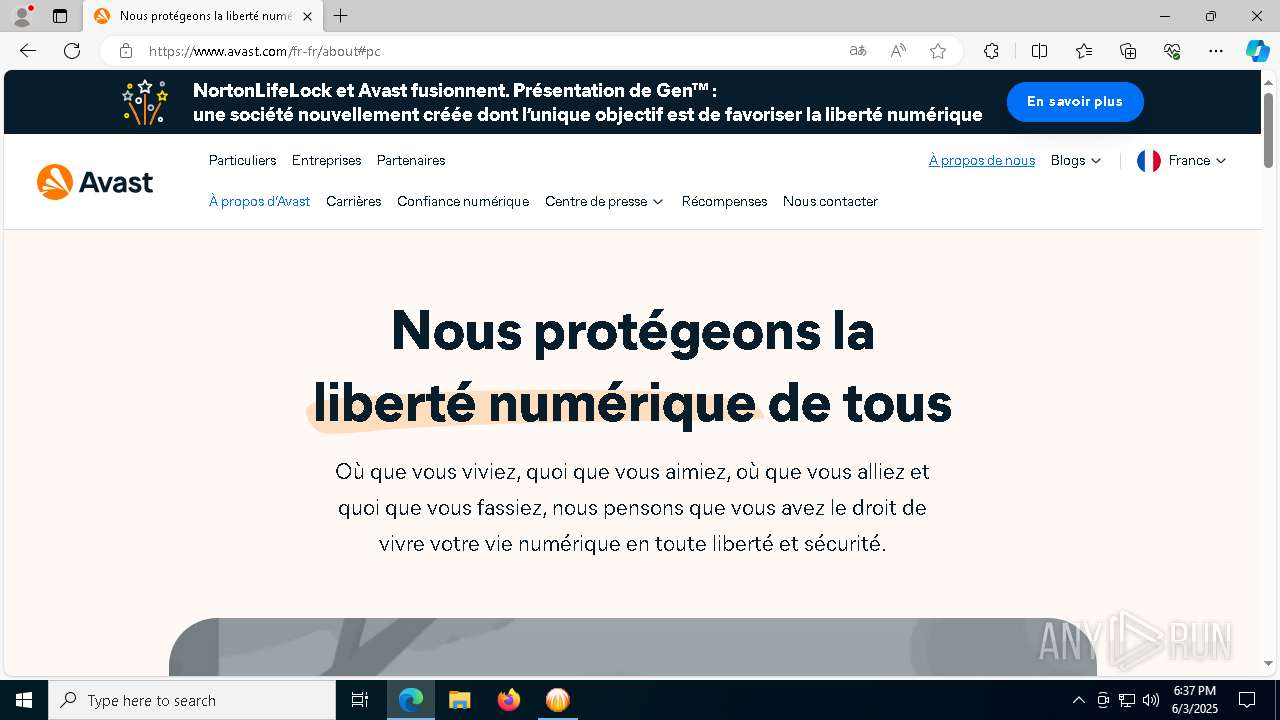Open the translate page icon
The image size is (1280, 720).
(x=858, y=51)
